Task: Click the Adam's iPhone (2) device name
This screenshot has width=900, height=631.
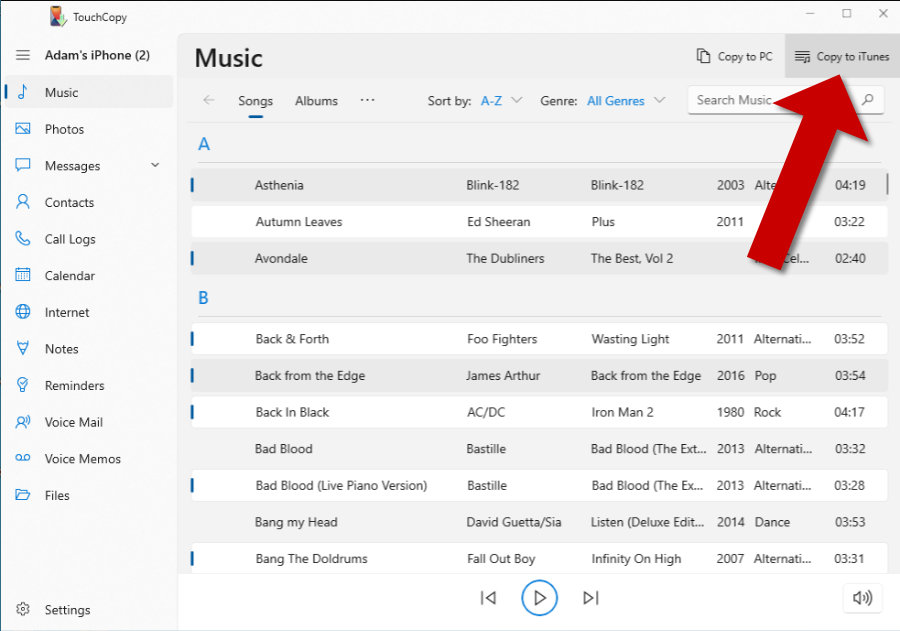Action: point(97,55)
